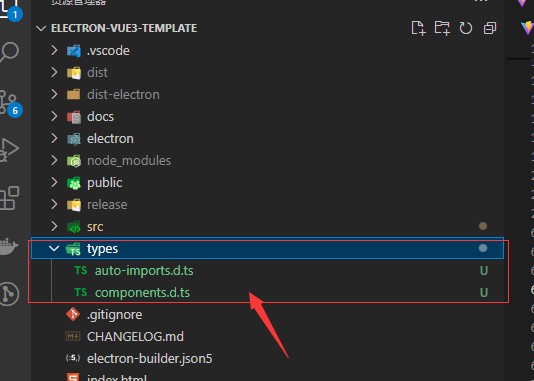Screen dimensions: 534x381
Task: Click TS icon beside auto-imports.d.ts
Action: [81, 270]
